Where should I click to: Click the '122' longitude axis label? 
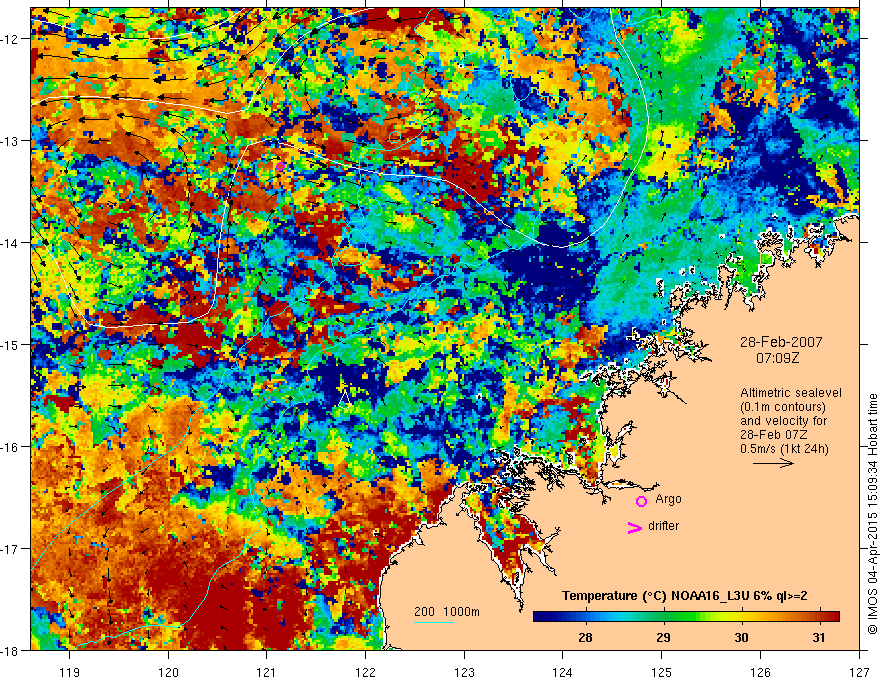[365, 672]
